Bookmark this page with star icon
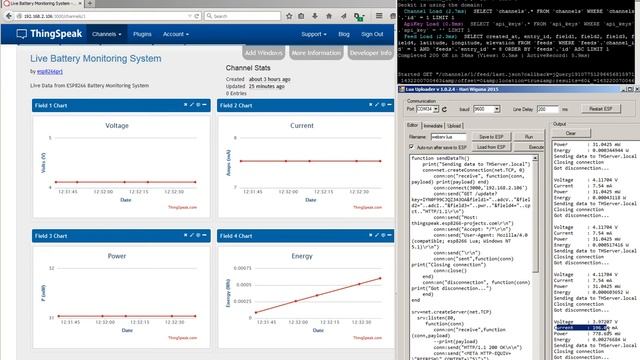This screenshot has width=640, height=360. 289,16
